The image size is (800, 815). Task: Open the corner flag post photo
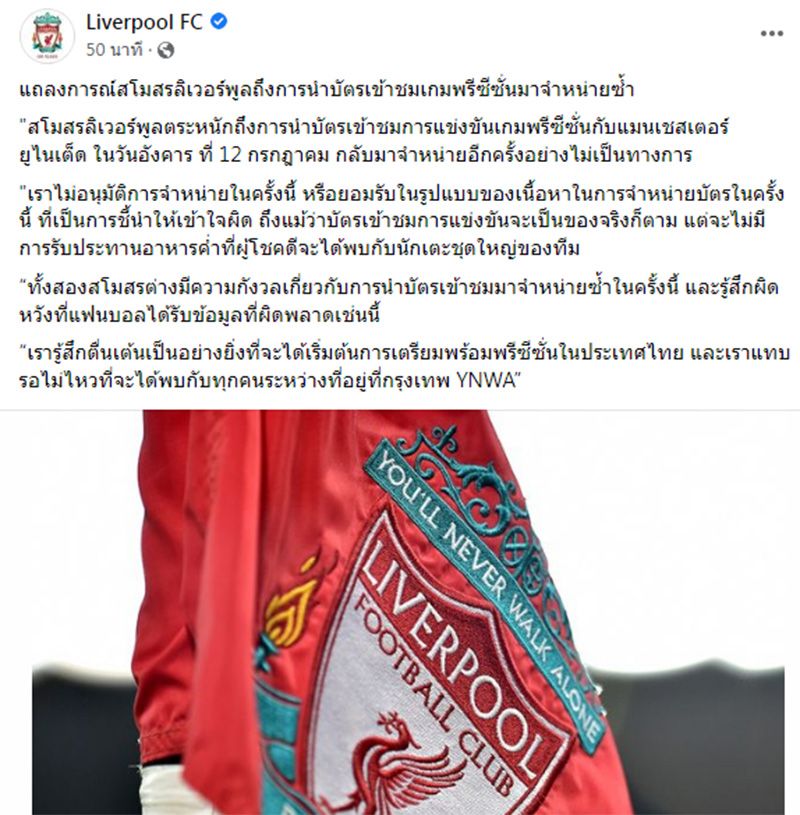point(400,612)
